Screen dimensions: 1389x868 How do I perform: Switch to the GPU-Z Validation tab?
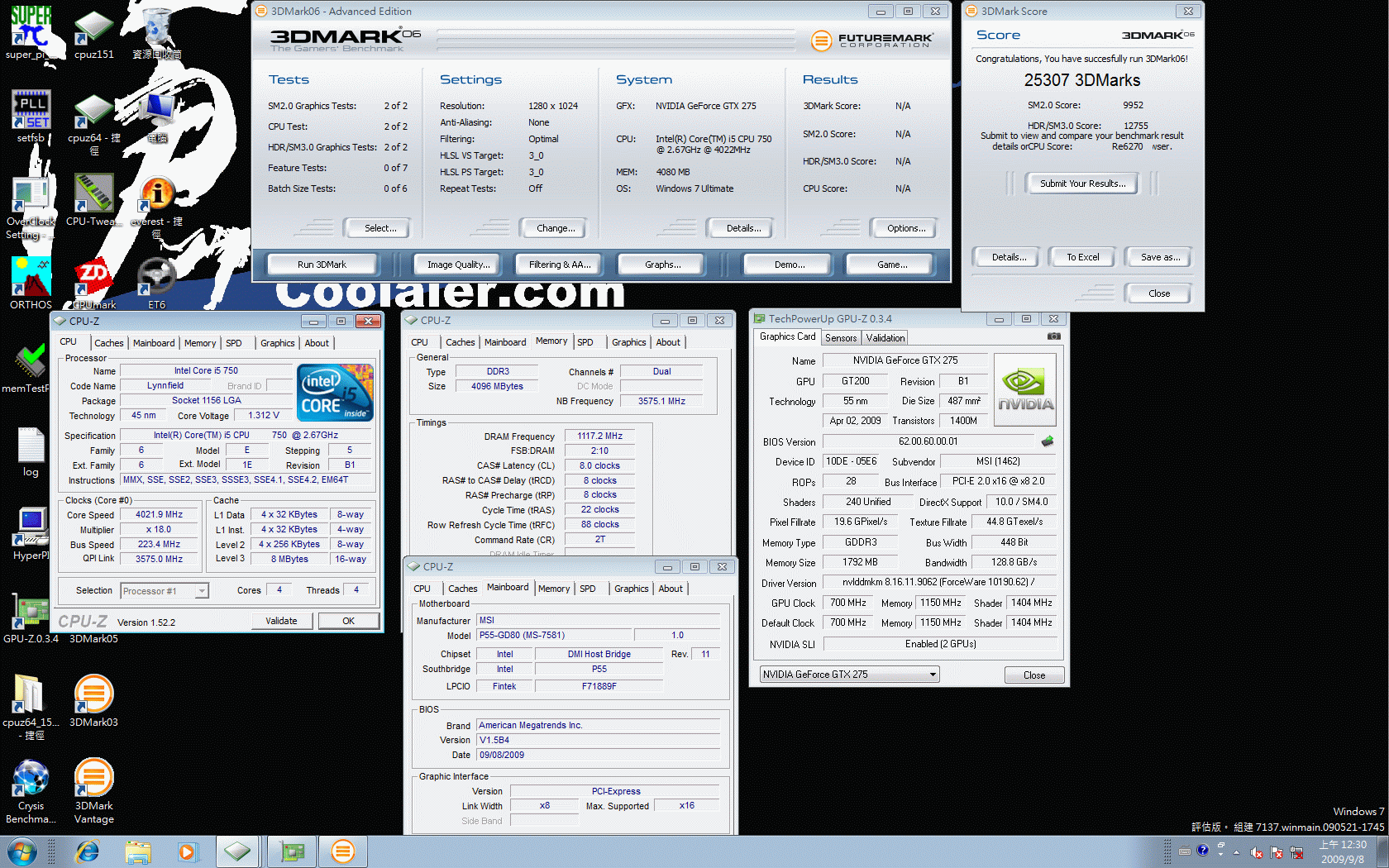[x=885, y=338]
